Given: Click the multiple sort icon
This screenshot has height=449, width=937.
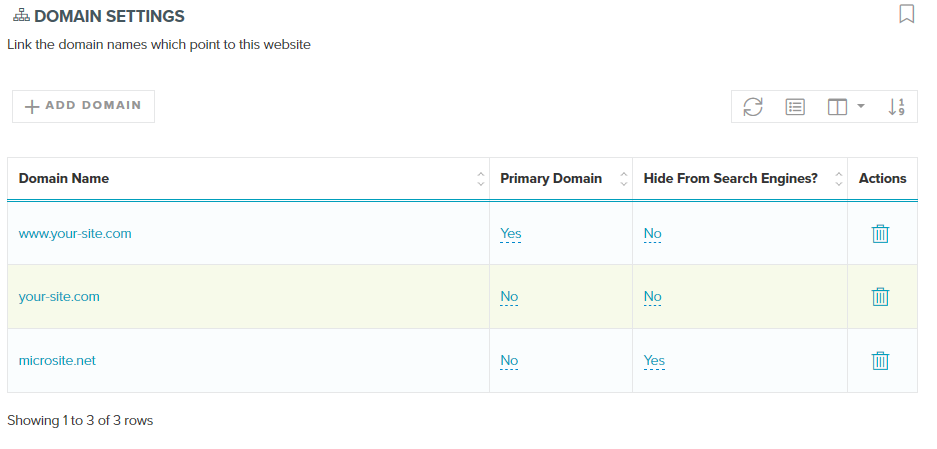Looking at the screenshot, I should (x=896, y=106).
